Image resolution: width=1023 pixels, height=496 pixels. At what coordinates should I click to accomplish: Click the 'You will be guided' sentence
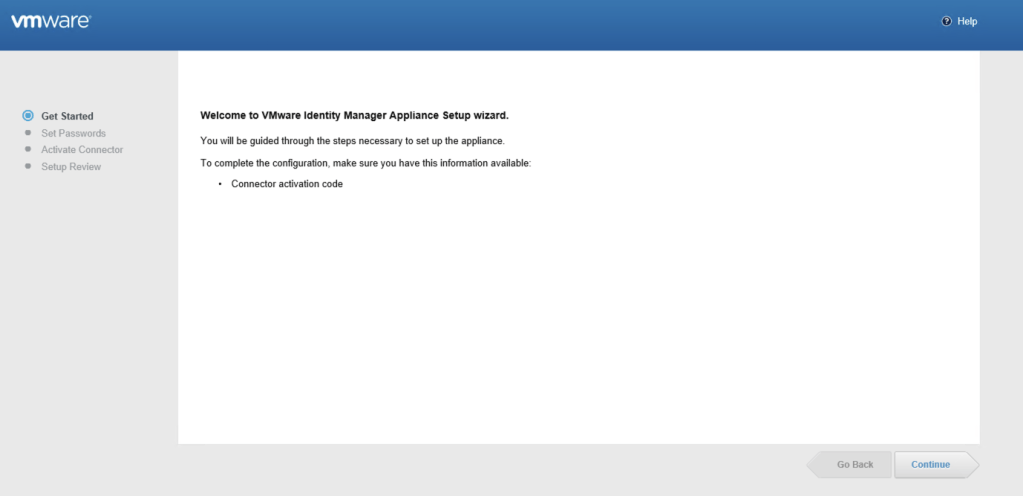point(352,140)
